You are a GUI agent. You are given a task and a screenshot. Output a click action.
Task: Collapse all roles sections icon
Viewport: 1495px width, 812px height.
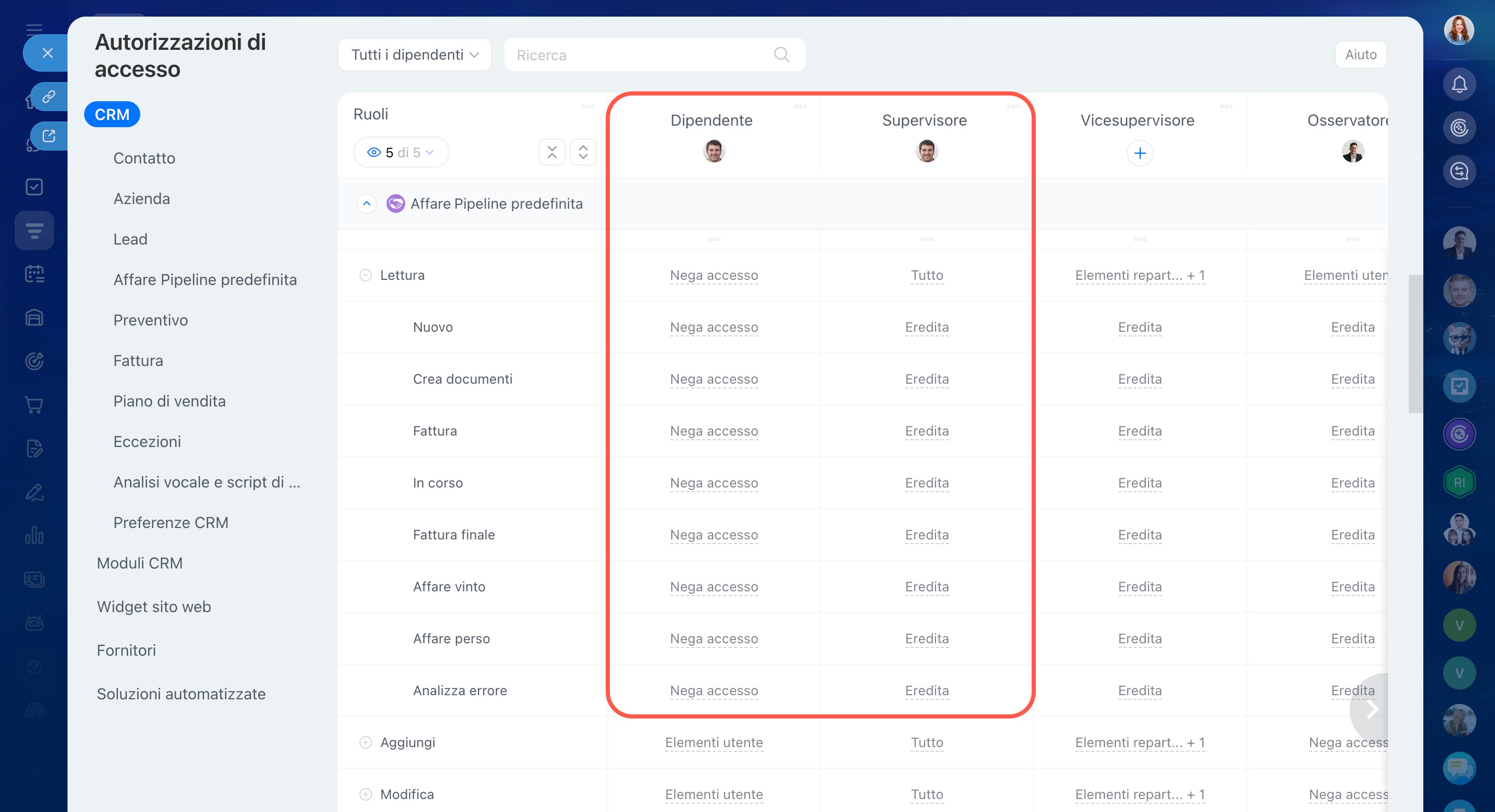[x=551, y=153]
